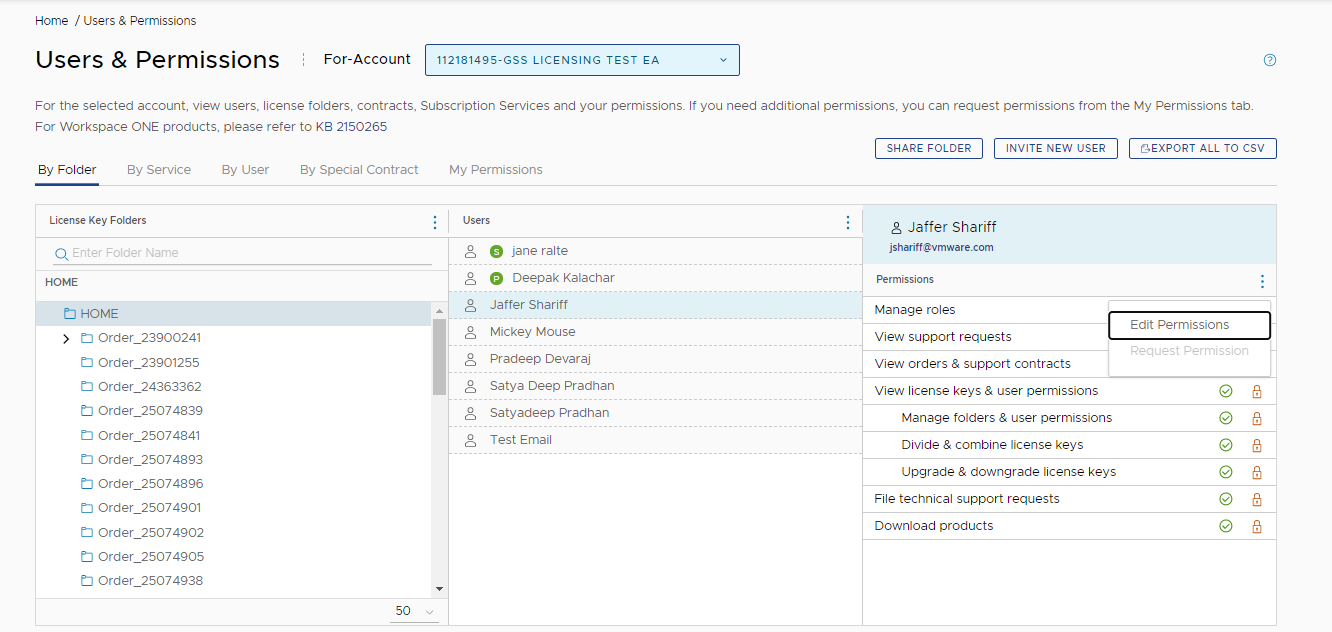Select folder Order_24363362
1332x632 pixels.
[148, 387]
